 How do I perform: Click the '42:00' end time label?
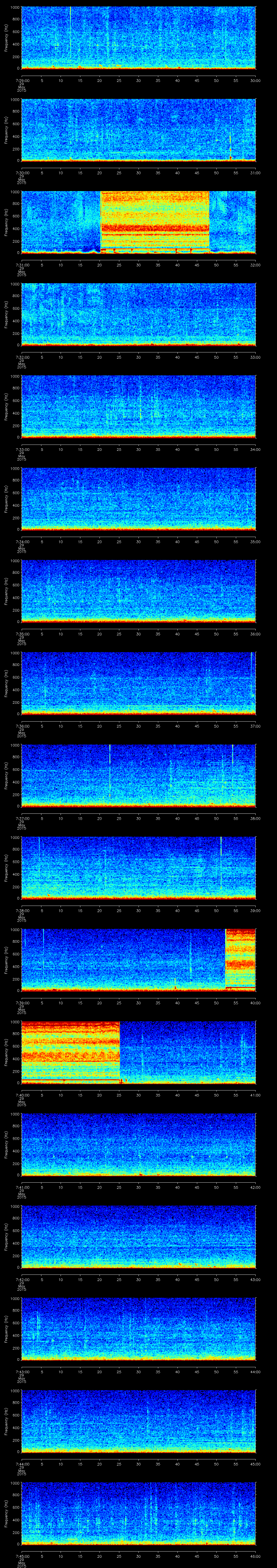tap(256, 1187)
